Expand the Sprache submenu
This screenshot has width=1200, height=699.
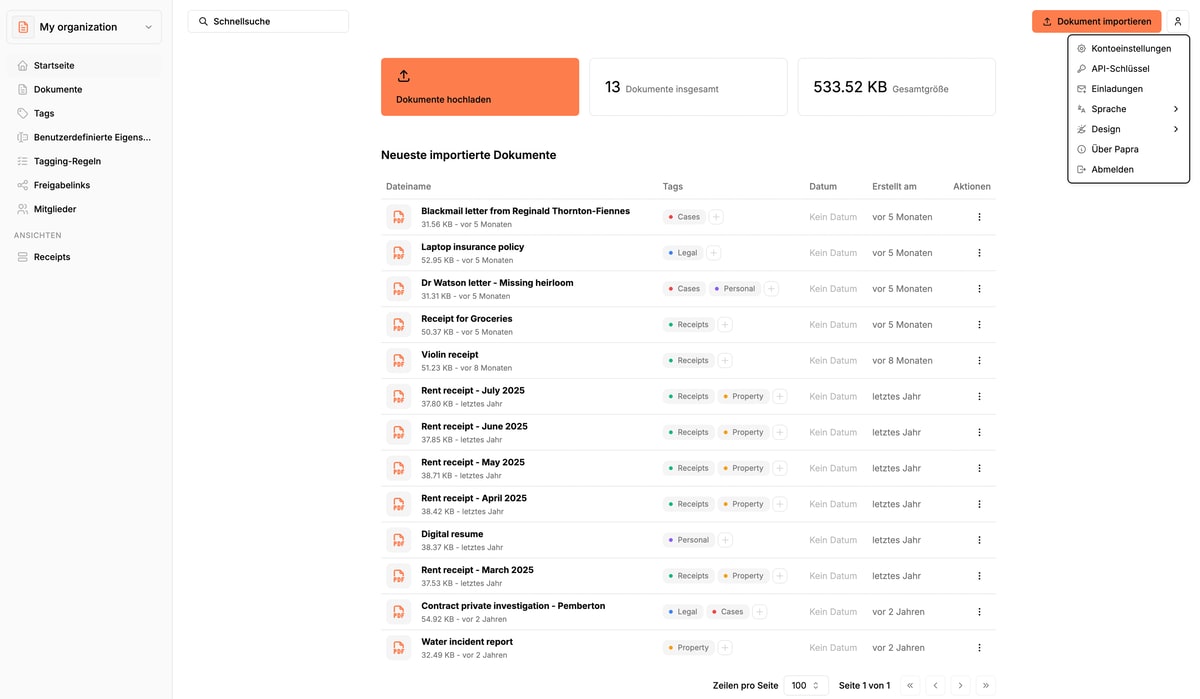pos(1128,109)
